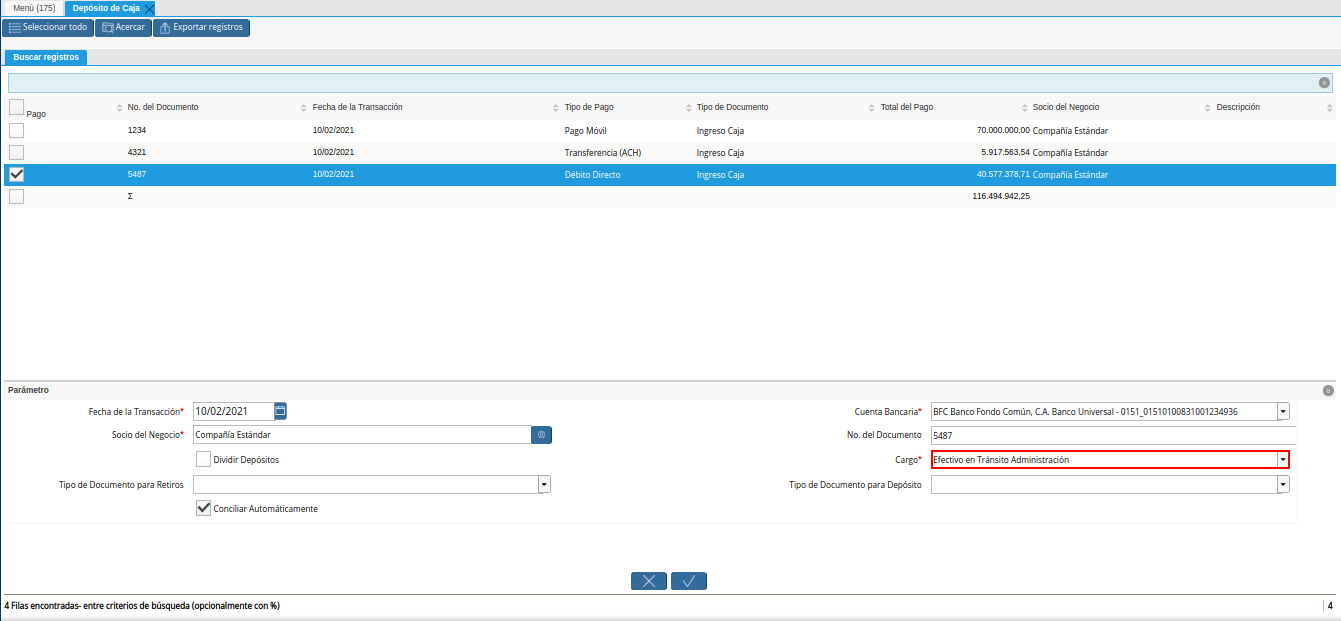Check the payment row for document 1234

tap(16, 130)
